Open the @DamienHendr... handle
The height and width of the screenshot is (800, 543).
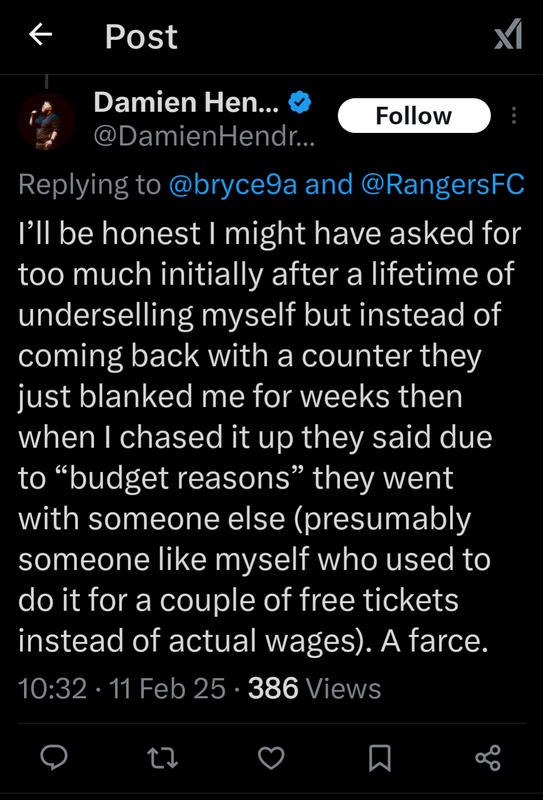(204, 136)
